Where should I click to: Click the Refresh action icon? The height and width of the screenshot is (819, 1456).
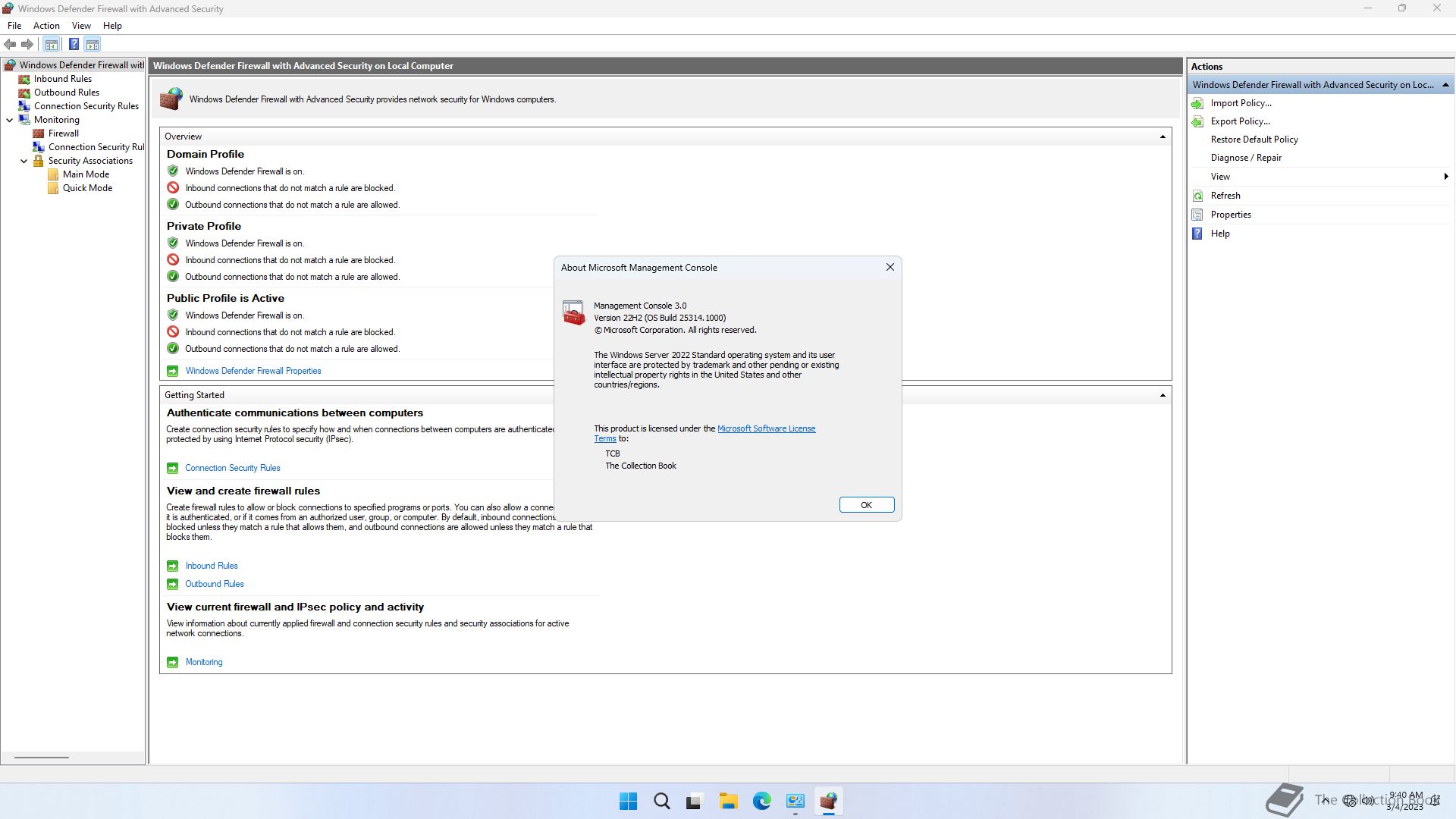pos(1197,196)
